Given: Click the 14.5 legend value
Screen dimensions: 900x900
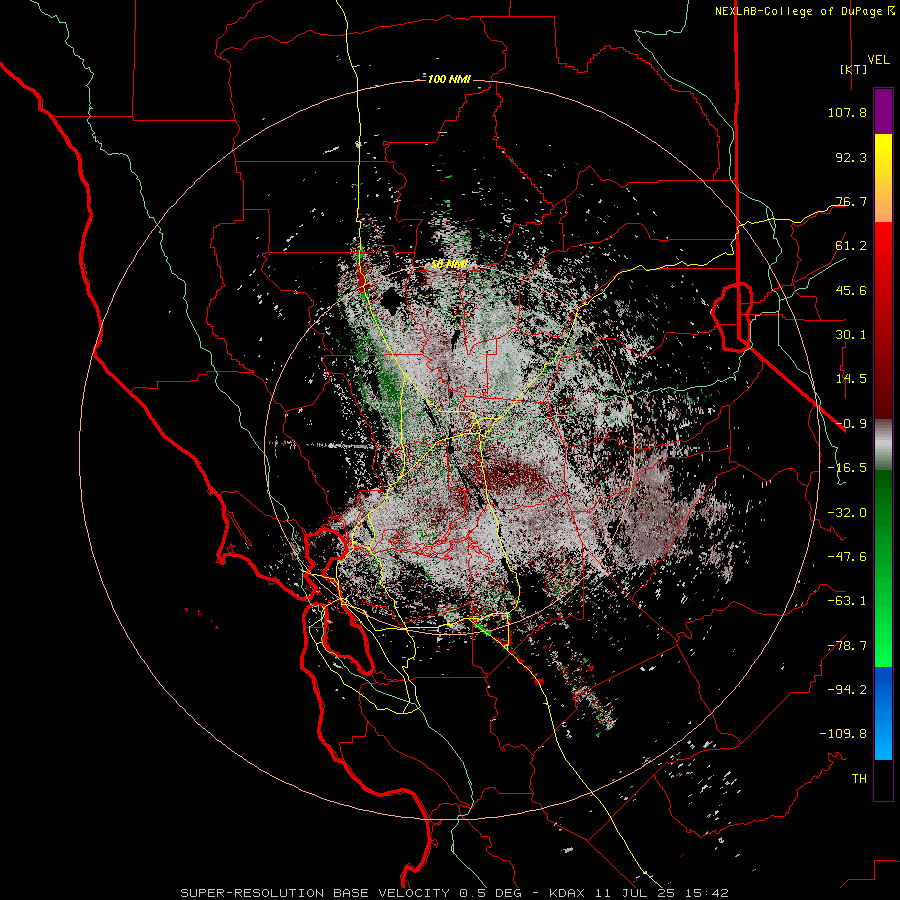Looking at the screenshot, I should coord(851,379).
